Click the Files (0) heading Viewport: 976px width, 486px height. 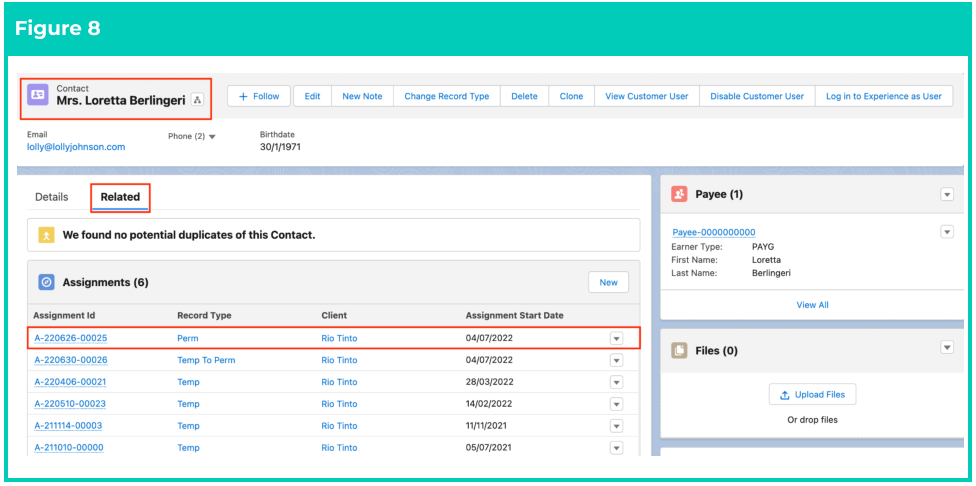[x=716, y=350]
